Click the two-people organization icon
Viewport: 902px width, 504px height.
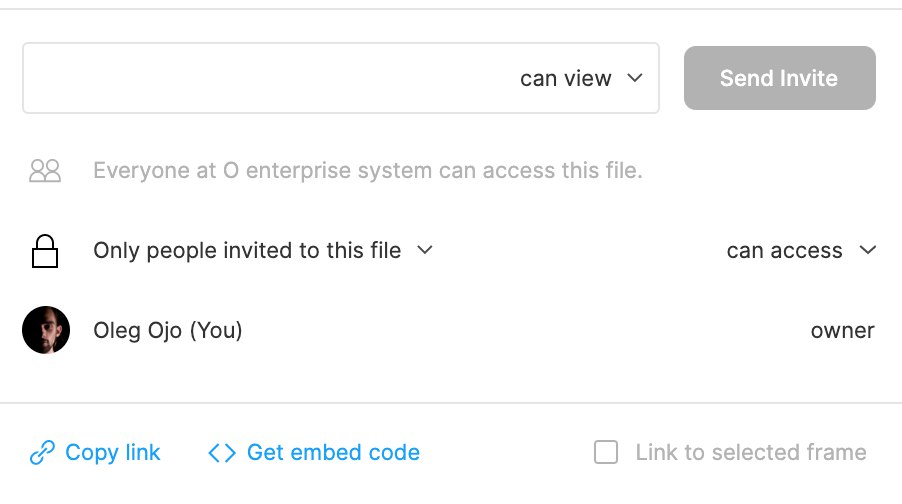click(x=45, y=170)
